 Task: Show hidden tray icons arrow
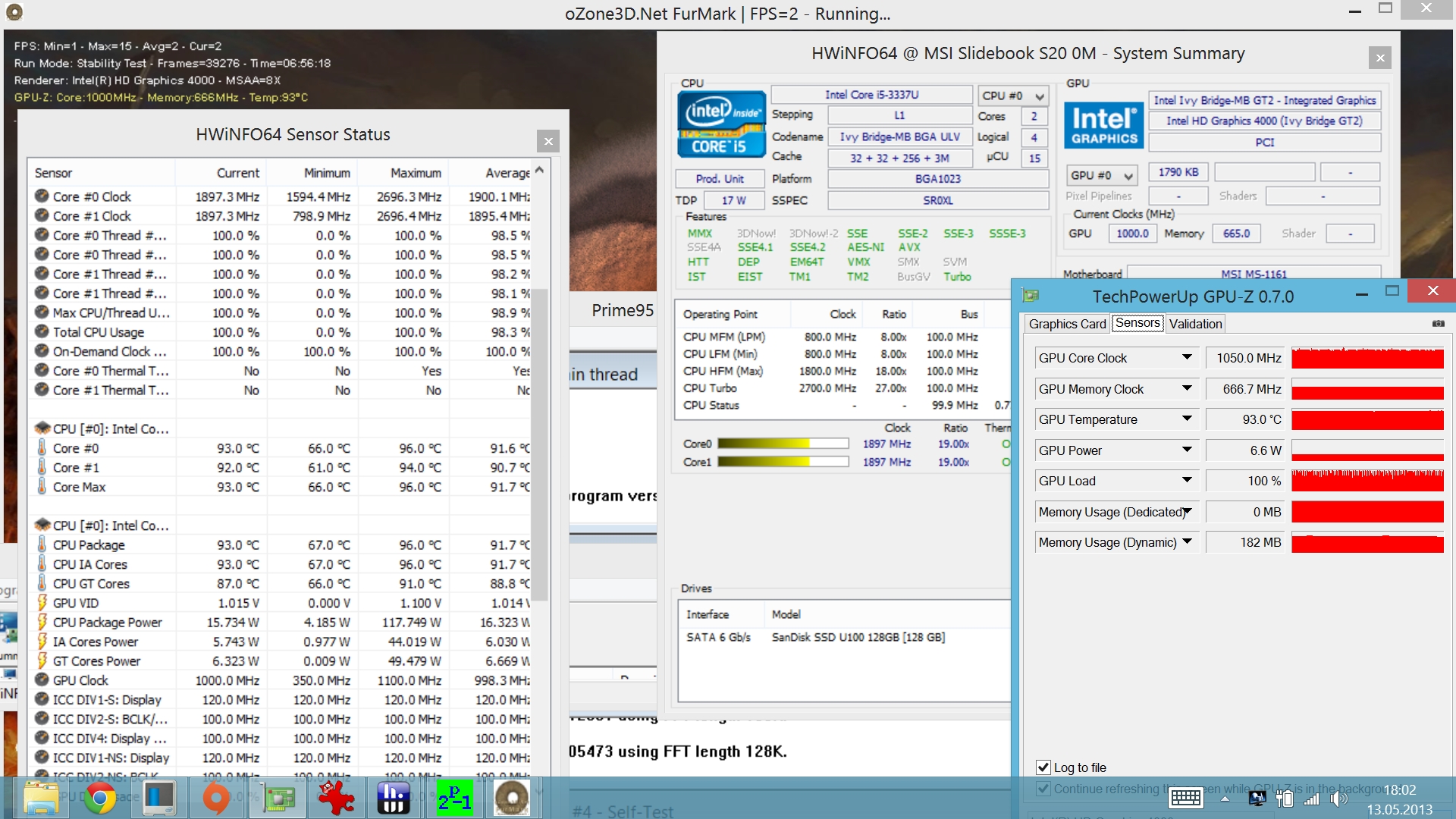(x=1225, y=799)
